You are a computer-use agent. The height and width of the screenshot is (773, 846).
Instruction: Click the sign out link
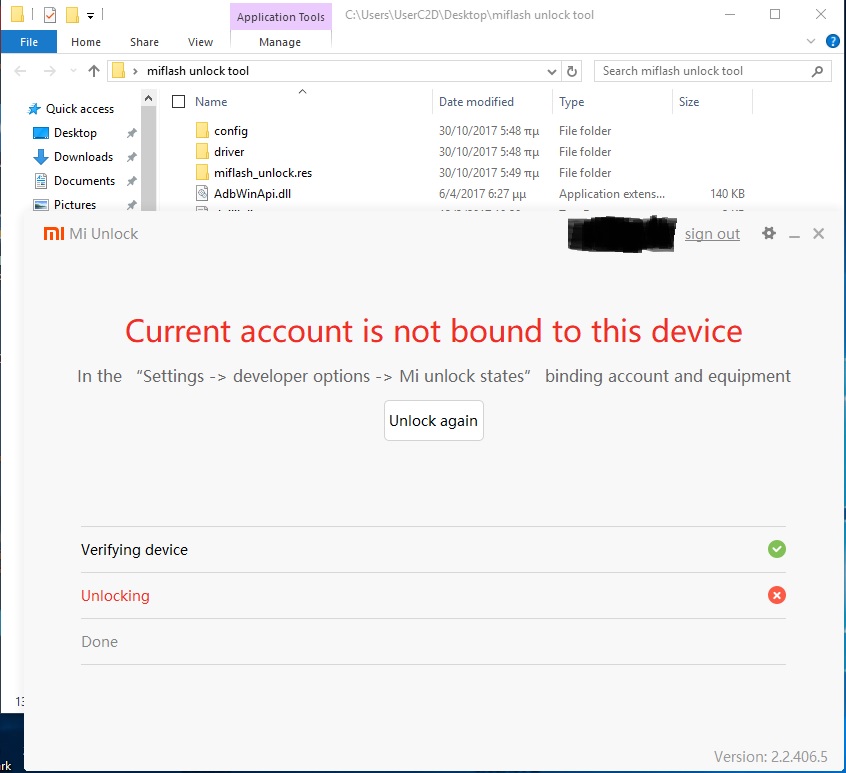[712, 234]
